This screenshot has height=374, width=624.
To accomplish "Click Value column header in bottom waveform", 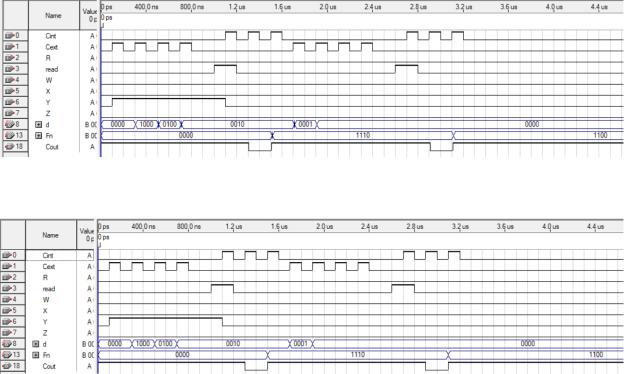I will [x=86, y=235].
